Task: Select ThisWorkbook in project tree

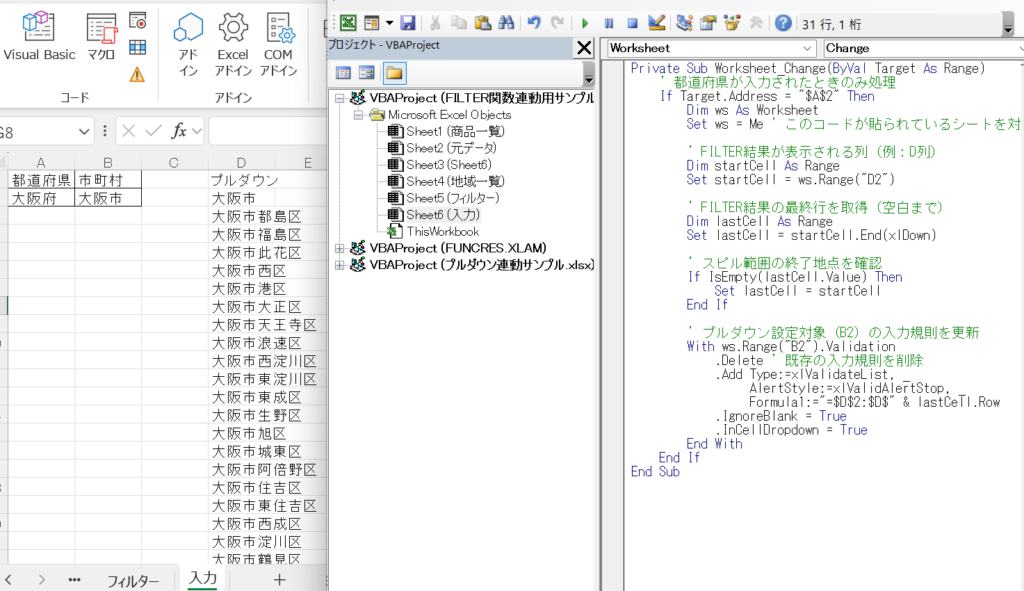Action: pyautogui.click(x=434, y=232)
